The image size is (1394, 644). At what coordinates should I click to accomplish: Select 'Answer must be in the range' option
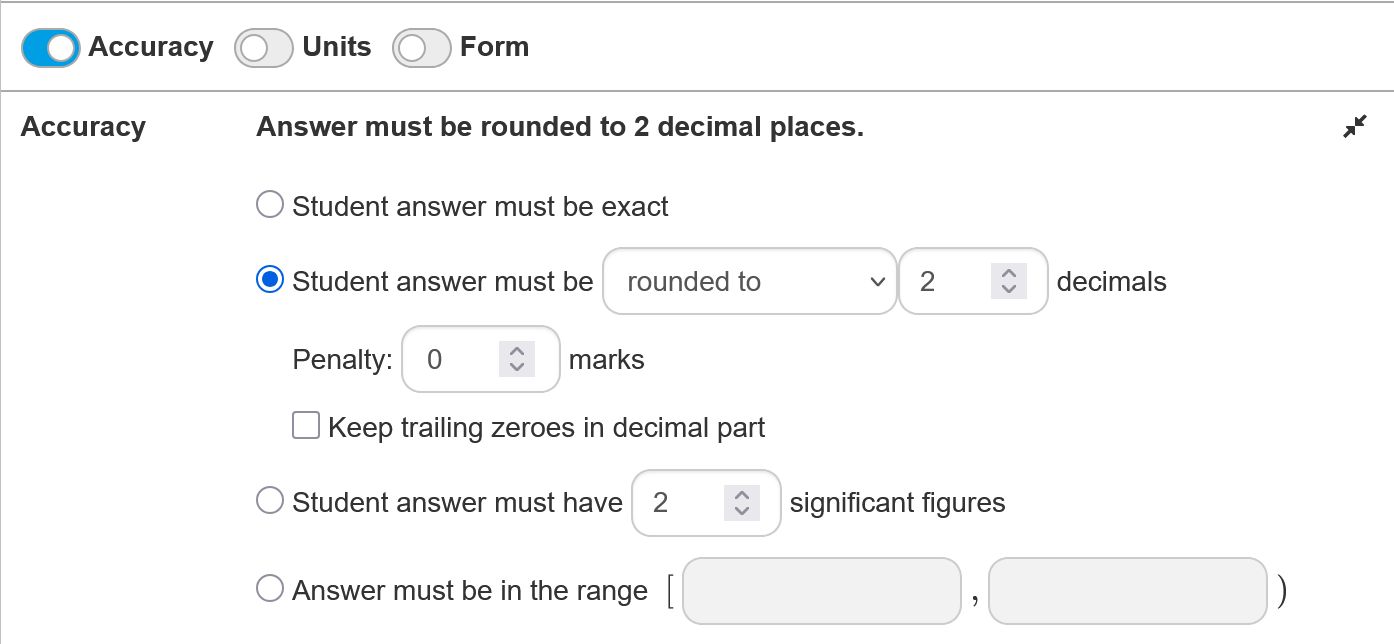(270, 588)
